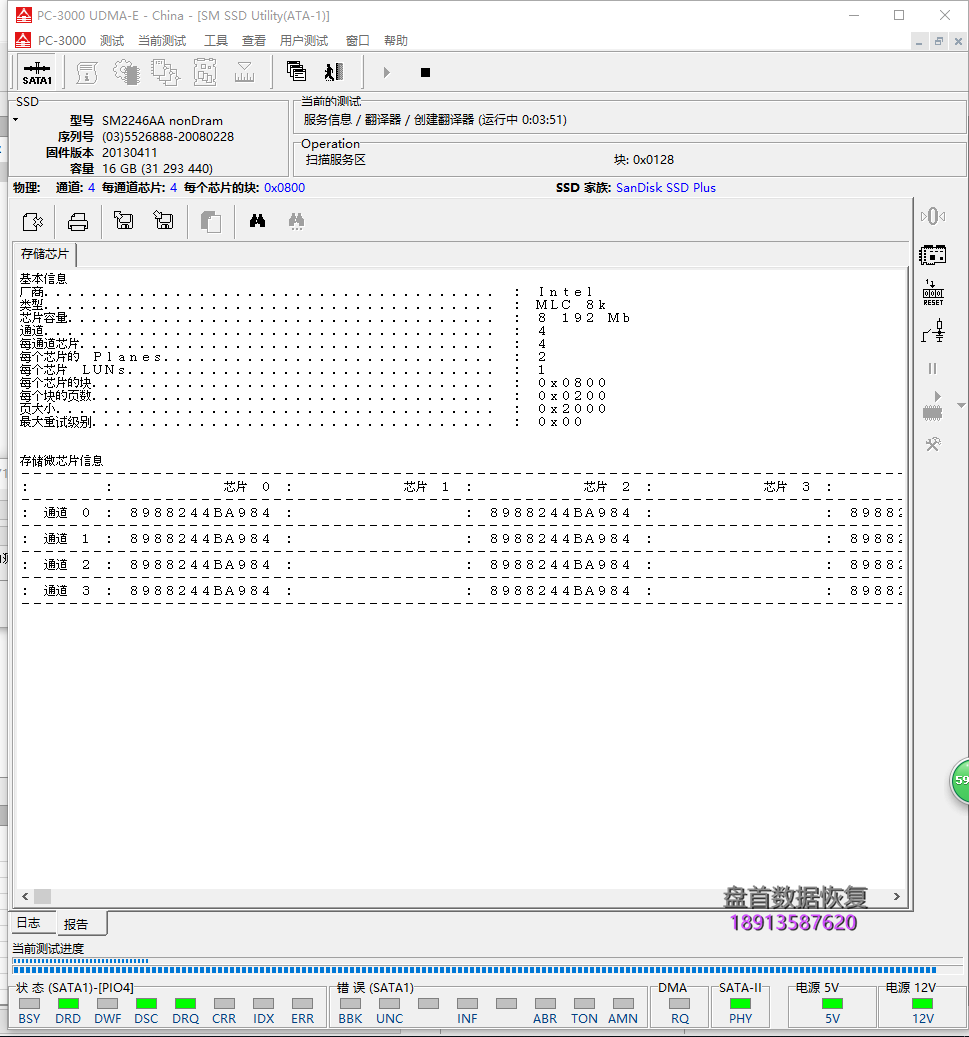The width and height of the screenshot is (969, 1037).
Task: Click the cascading windows icon
Action: [296, 72]
